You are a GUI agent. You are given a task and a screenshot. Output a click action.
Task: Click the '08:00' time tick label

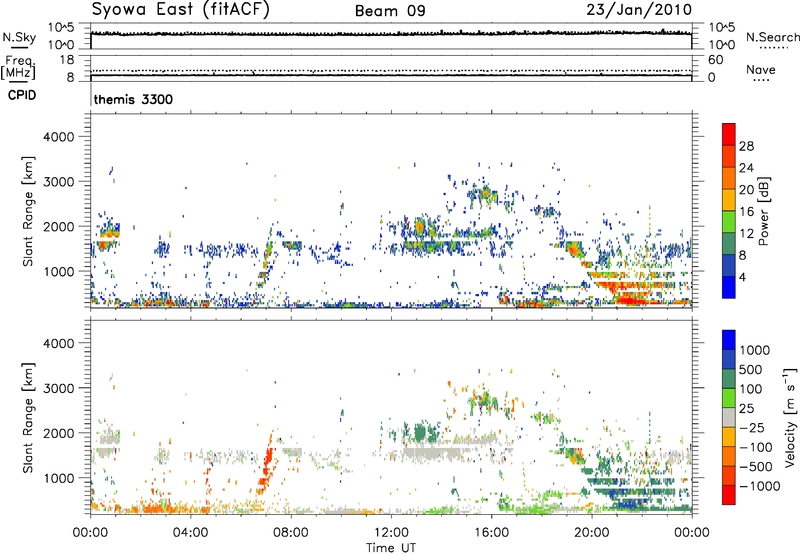(291, 533)
